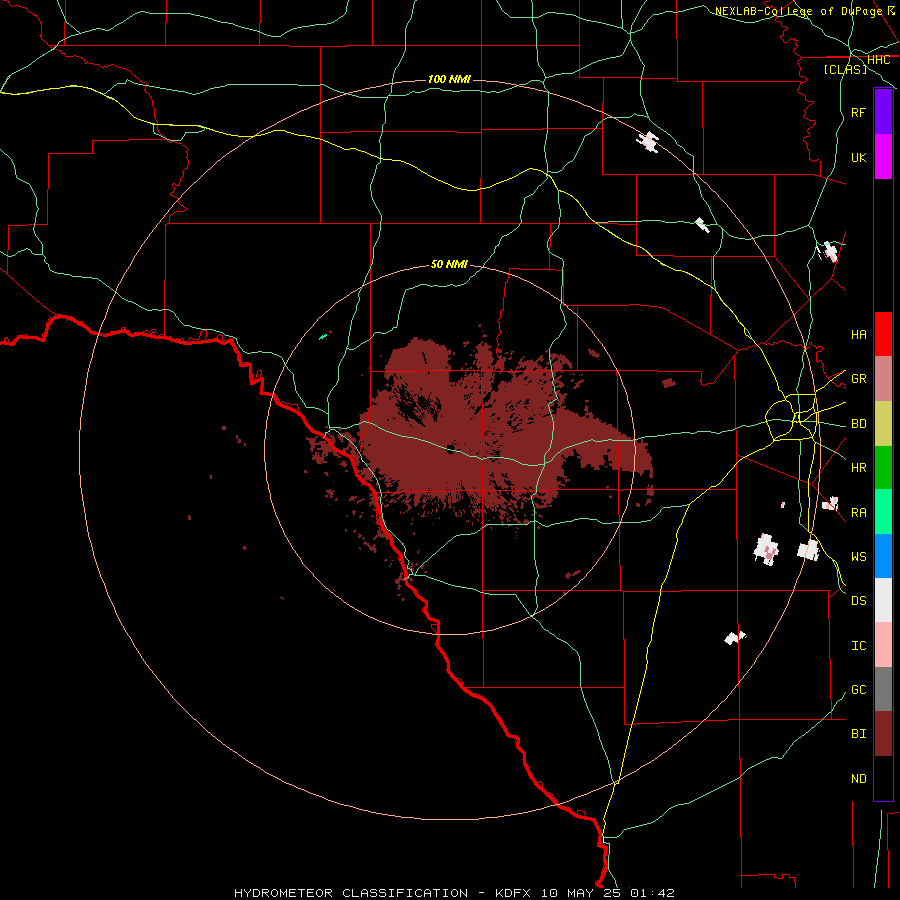
Task: Click the magenta UK legend swatch
Action: click(883, 156)
